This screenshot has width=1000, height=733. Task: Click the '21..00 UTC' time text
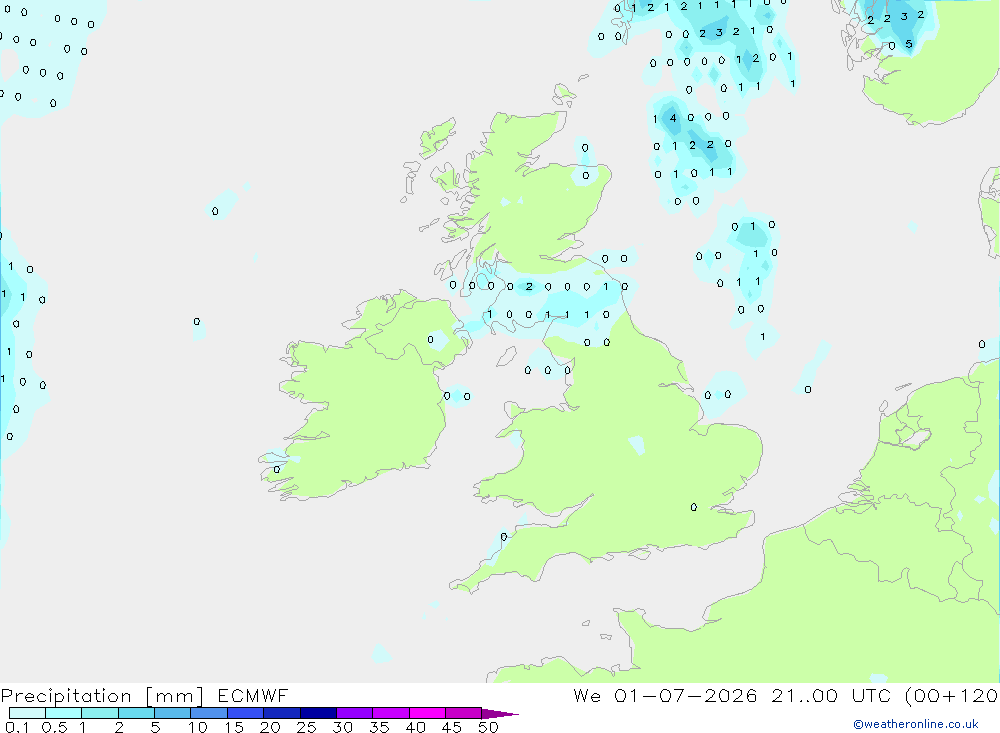click(x=833, y=695)
